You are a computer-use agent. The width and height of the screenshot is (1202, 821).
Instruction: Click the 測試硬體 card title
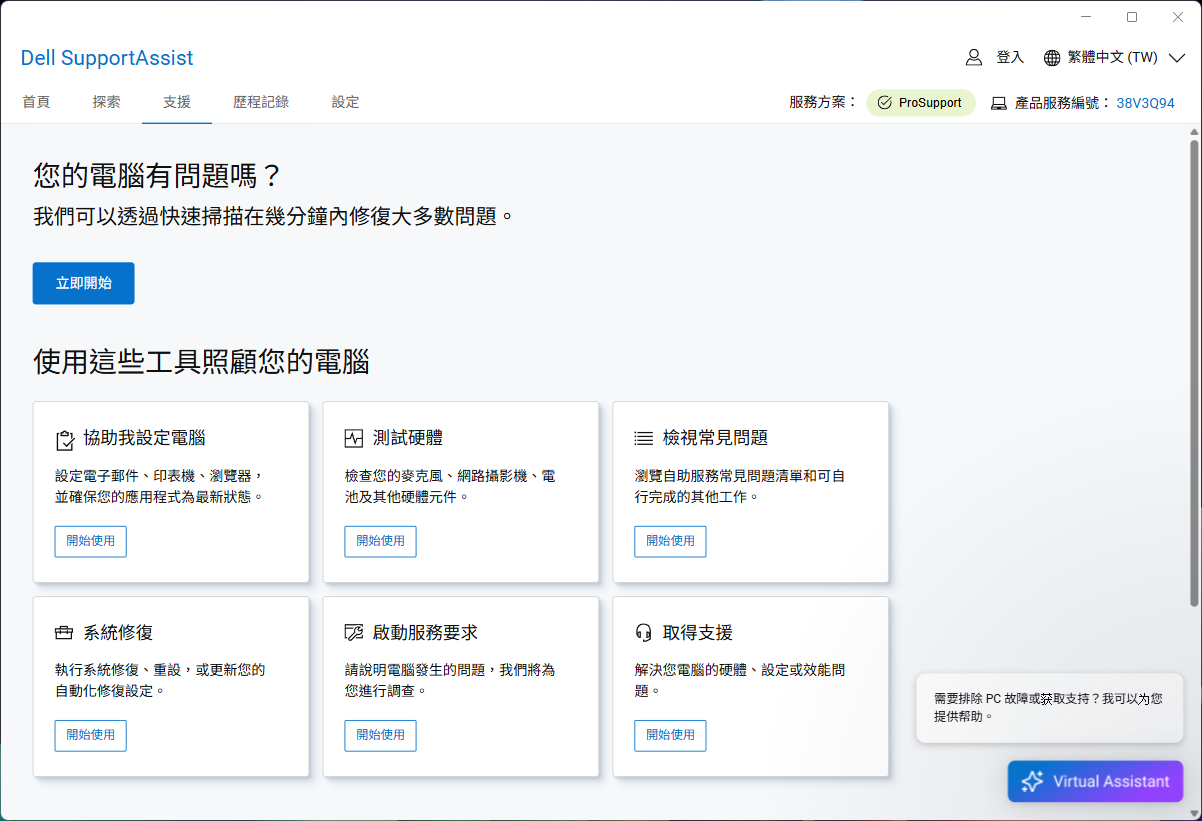[408, 438]
